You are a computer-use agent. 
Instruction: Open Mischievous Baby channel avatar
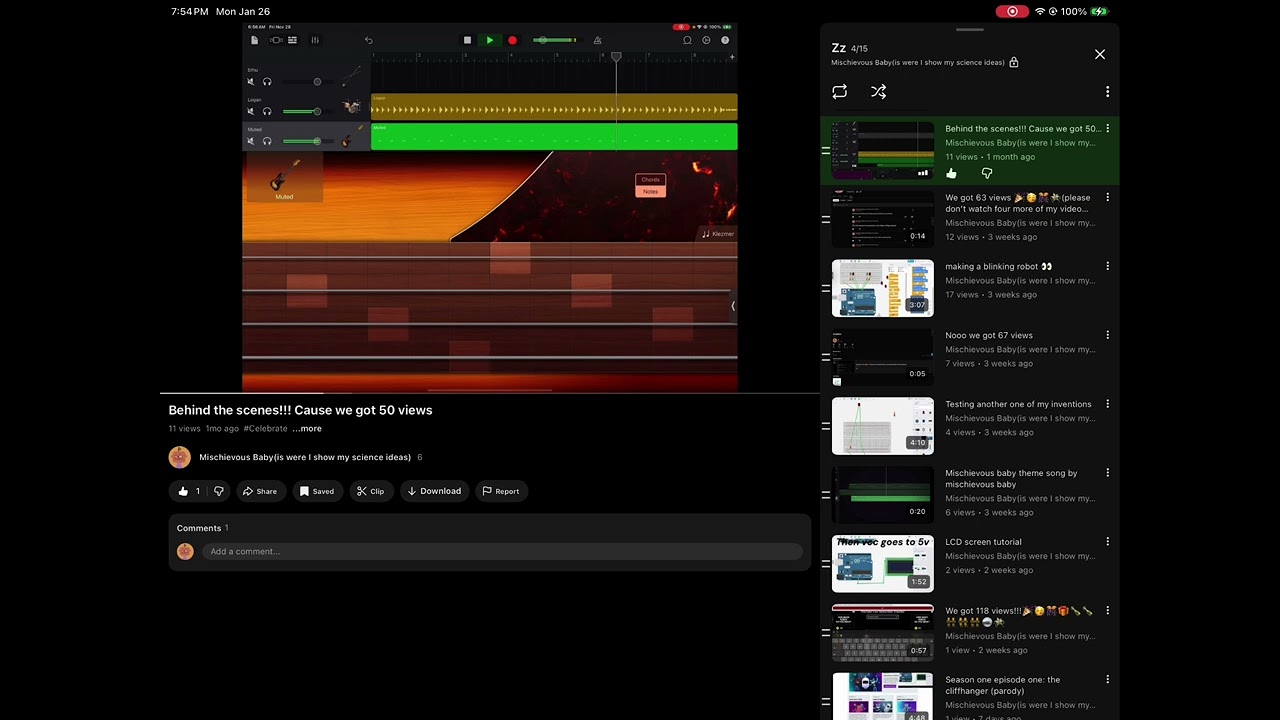pos(180,457)
